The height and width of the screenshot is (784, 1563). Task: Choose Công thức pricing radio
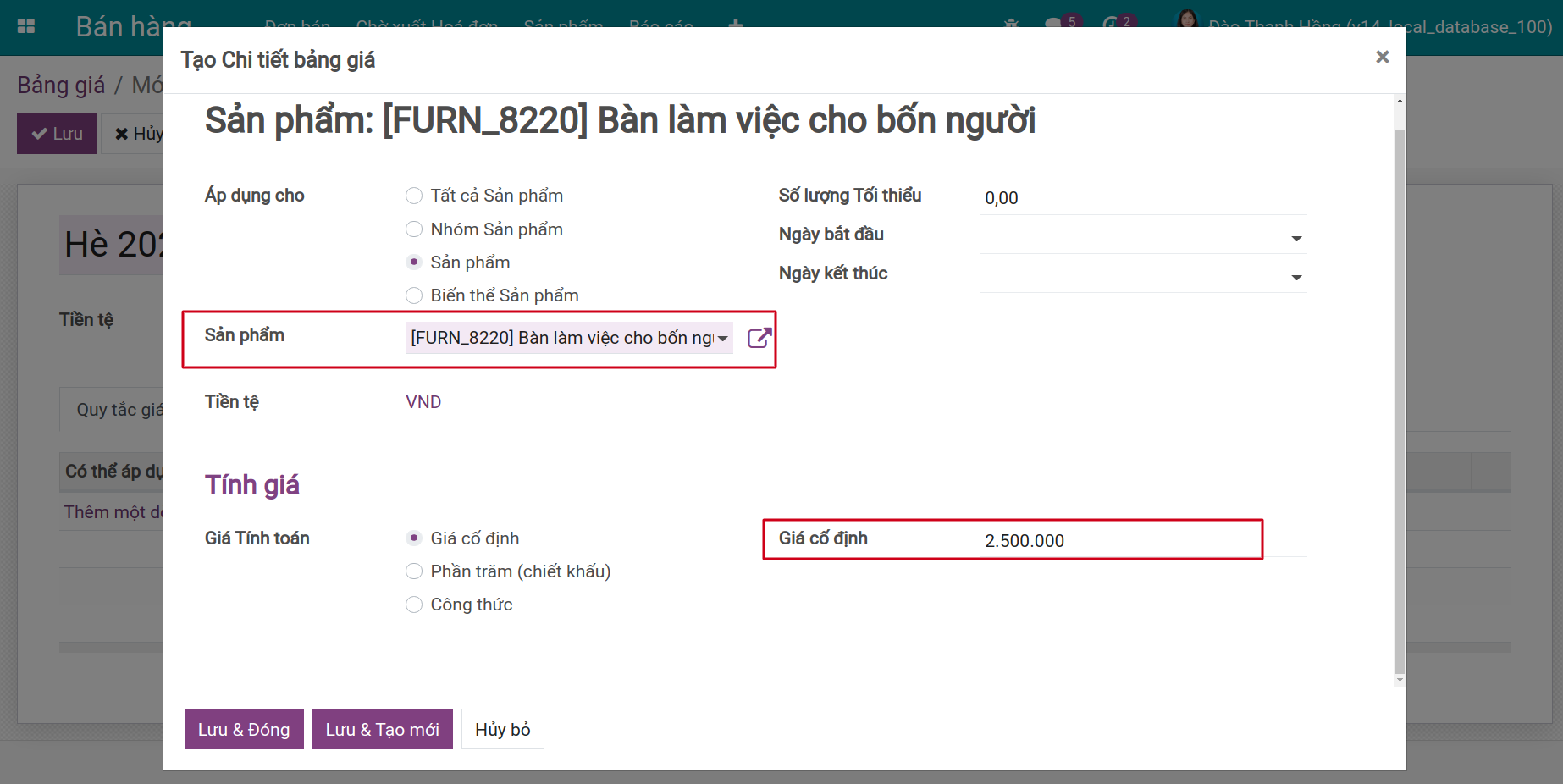414,605
